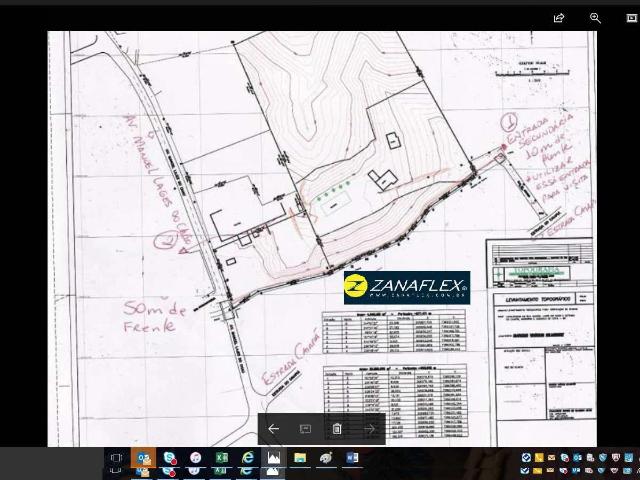Select the Photos app taskbar icon
Image resolution: width=640 pixels, height=480 pixels.
pyautogui.click(x=273, y=458)
